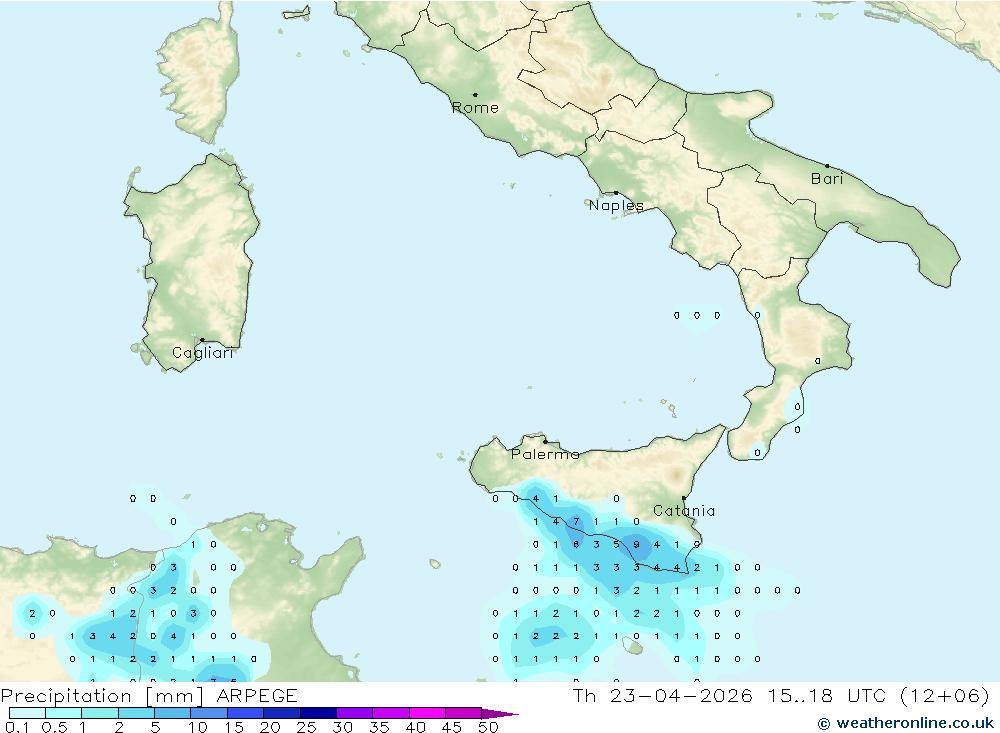Screen dimensions: 1000x733
Task: Pick the 20–25 mm legend color swatch
Action: [282, 713]
